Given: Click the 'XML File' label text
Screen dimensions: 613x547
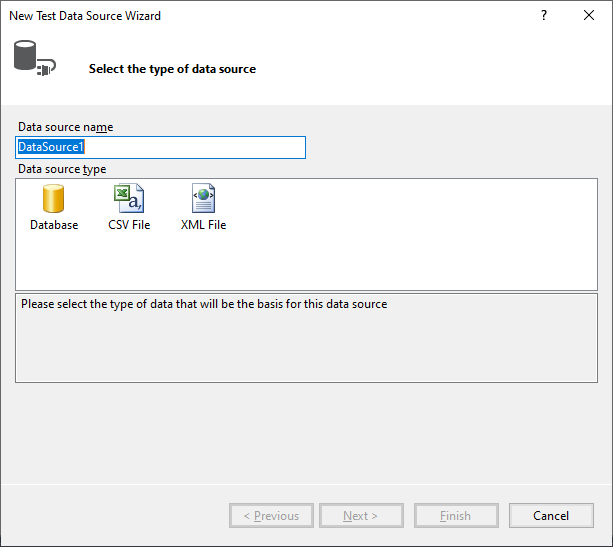Looking at the screenshot, I should pos(203,225).
